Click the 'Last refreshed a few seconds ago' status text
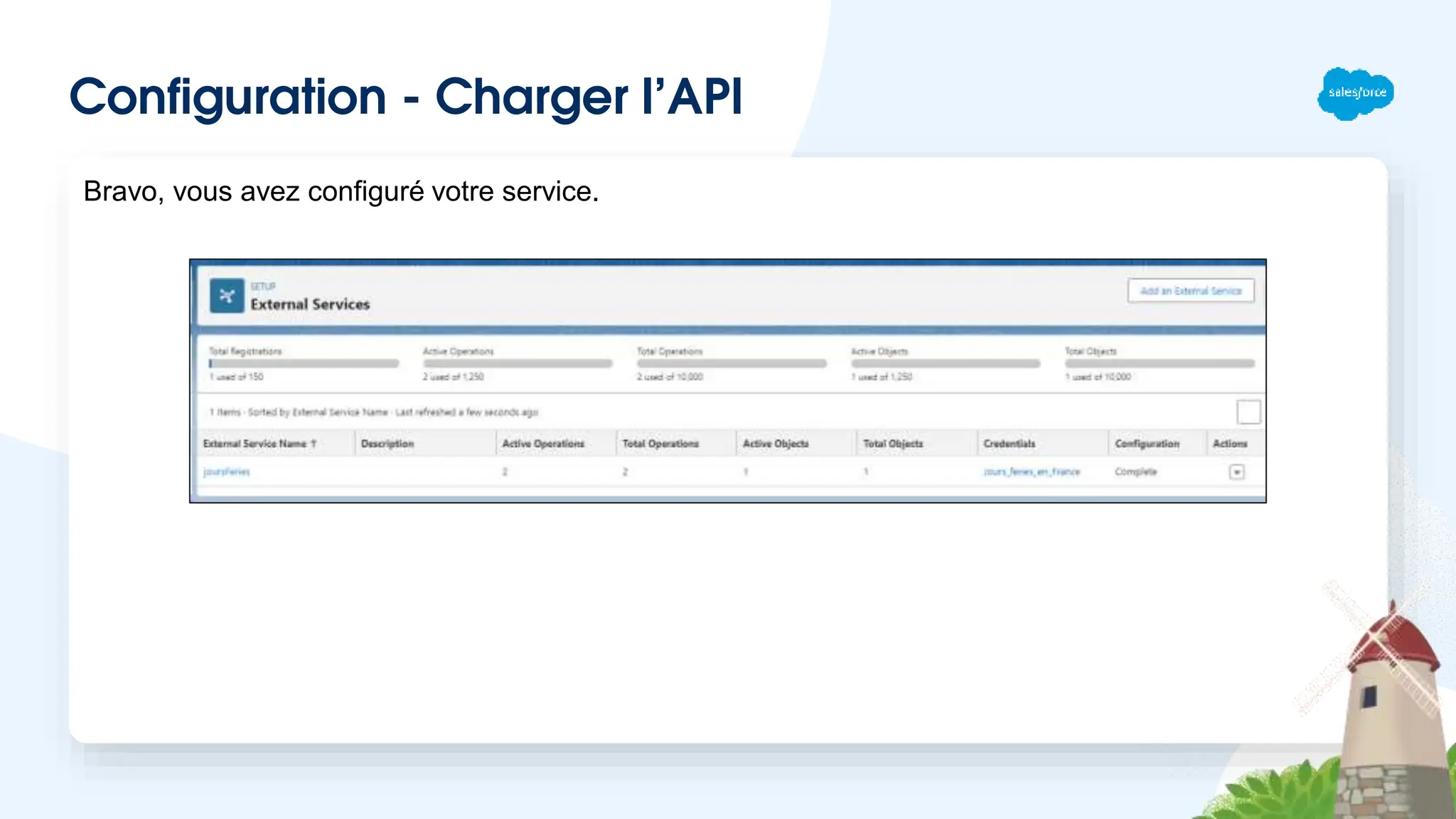 click(467, 412)
